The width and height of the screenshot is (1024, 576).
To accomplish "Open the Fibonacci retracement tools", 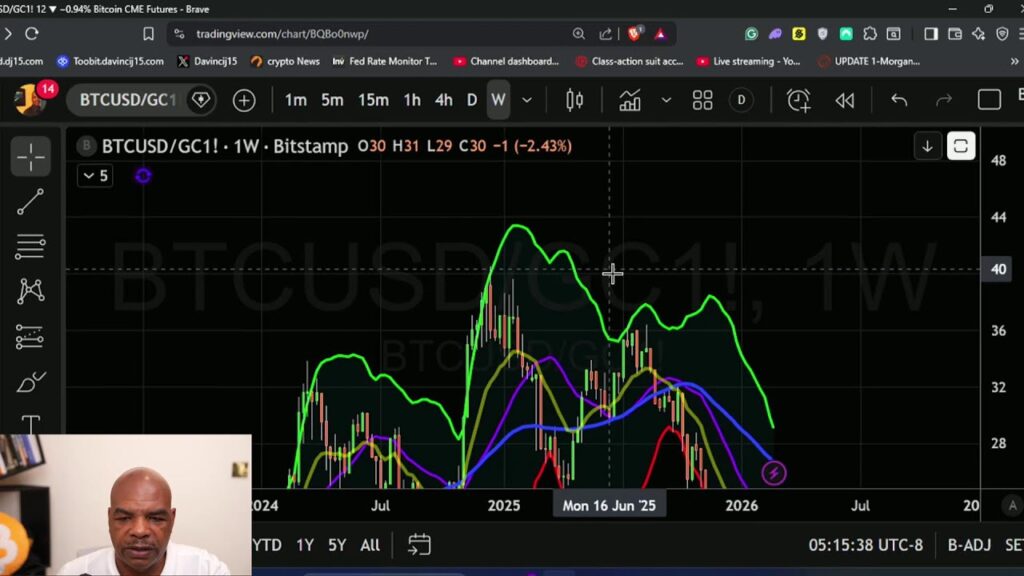I will point(31,246).
